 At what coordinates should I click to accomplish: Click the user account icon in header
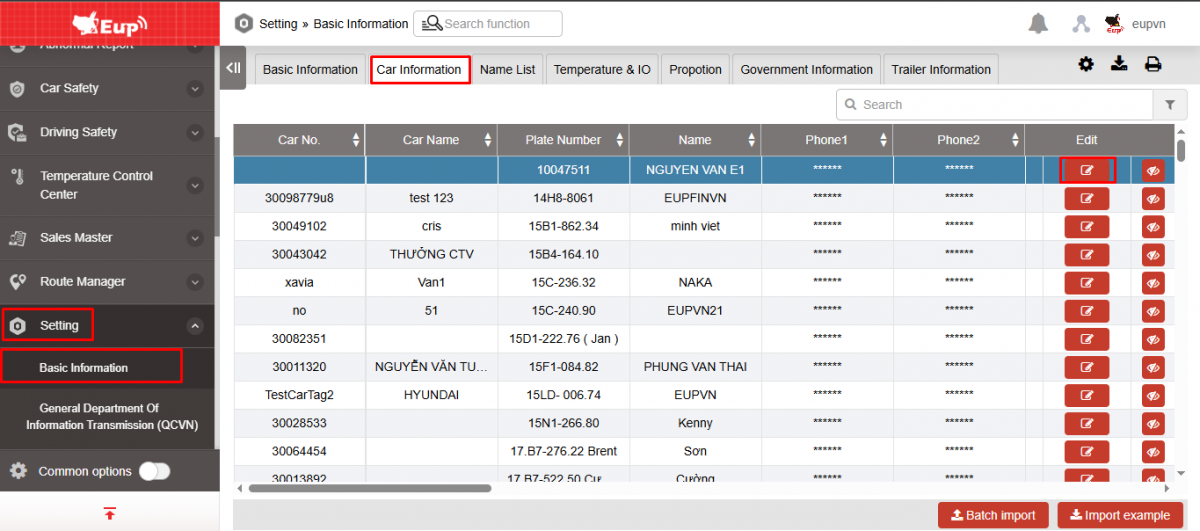point(1081,24)
